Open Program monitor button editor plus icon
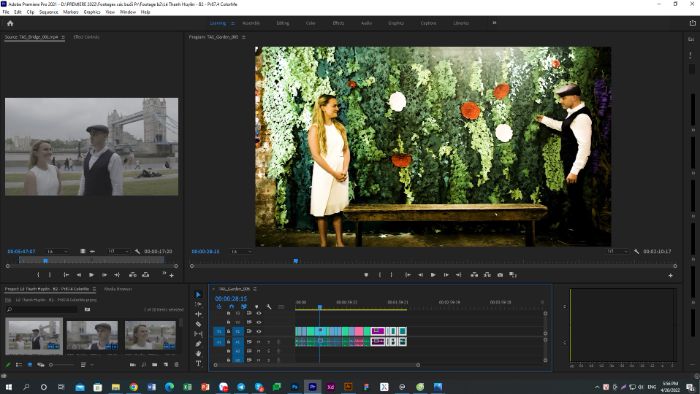The height and width of the screenshot is (394, 700). tap(670, 275)
